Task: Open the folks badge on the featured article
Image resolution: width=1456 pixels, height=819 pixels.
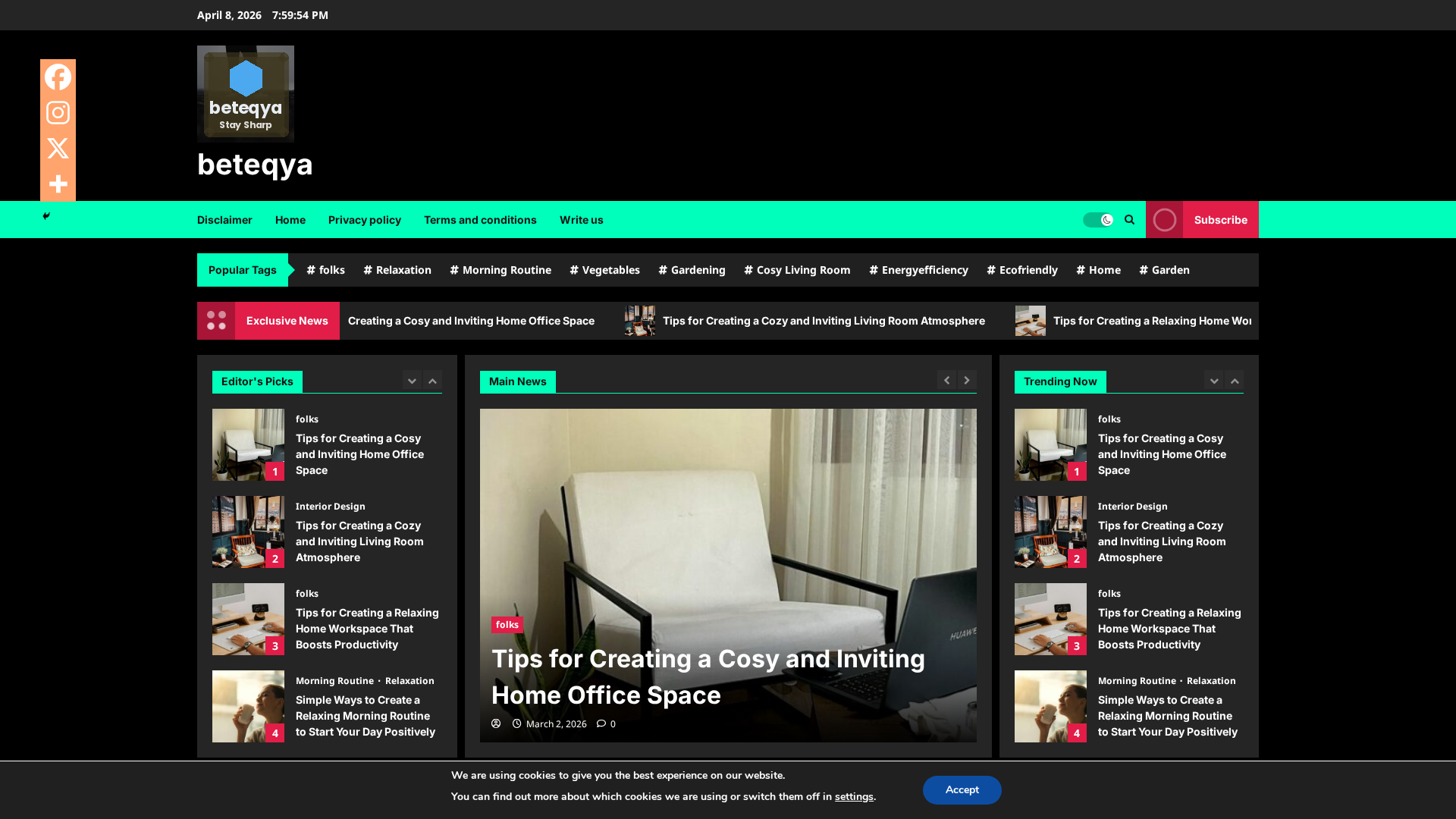Action: (507, 624)
